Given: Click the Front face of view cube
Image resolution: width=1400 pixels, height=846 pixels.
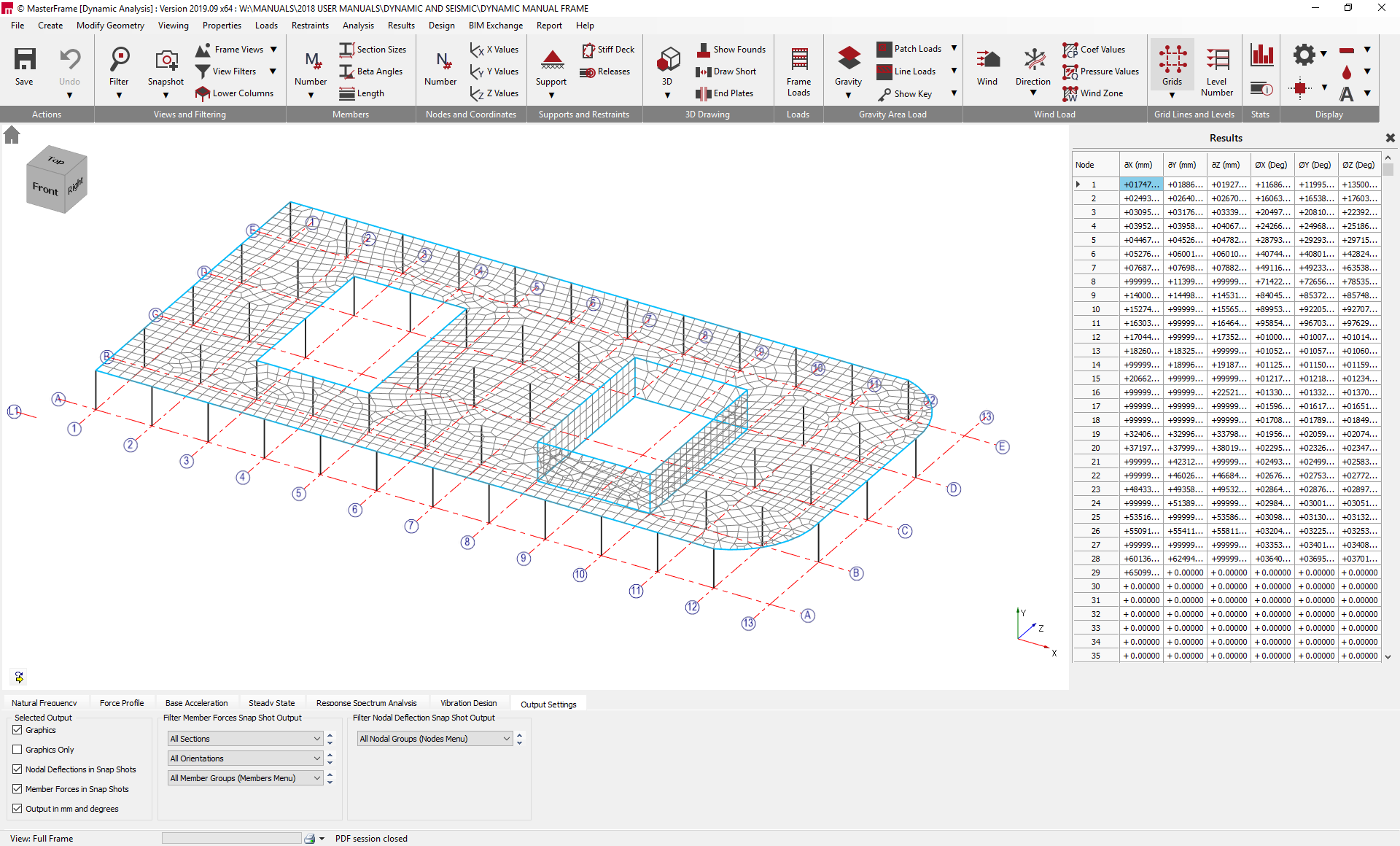Looking at the screenshot, I should (45, 189).
